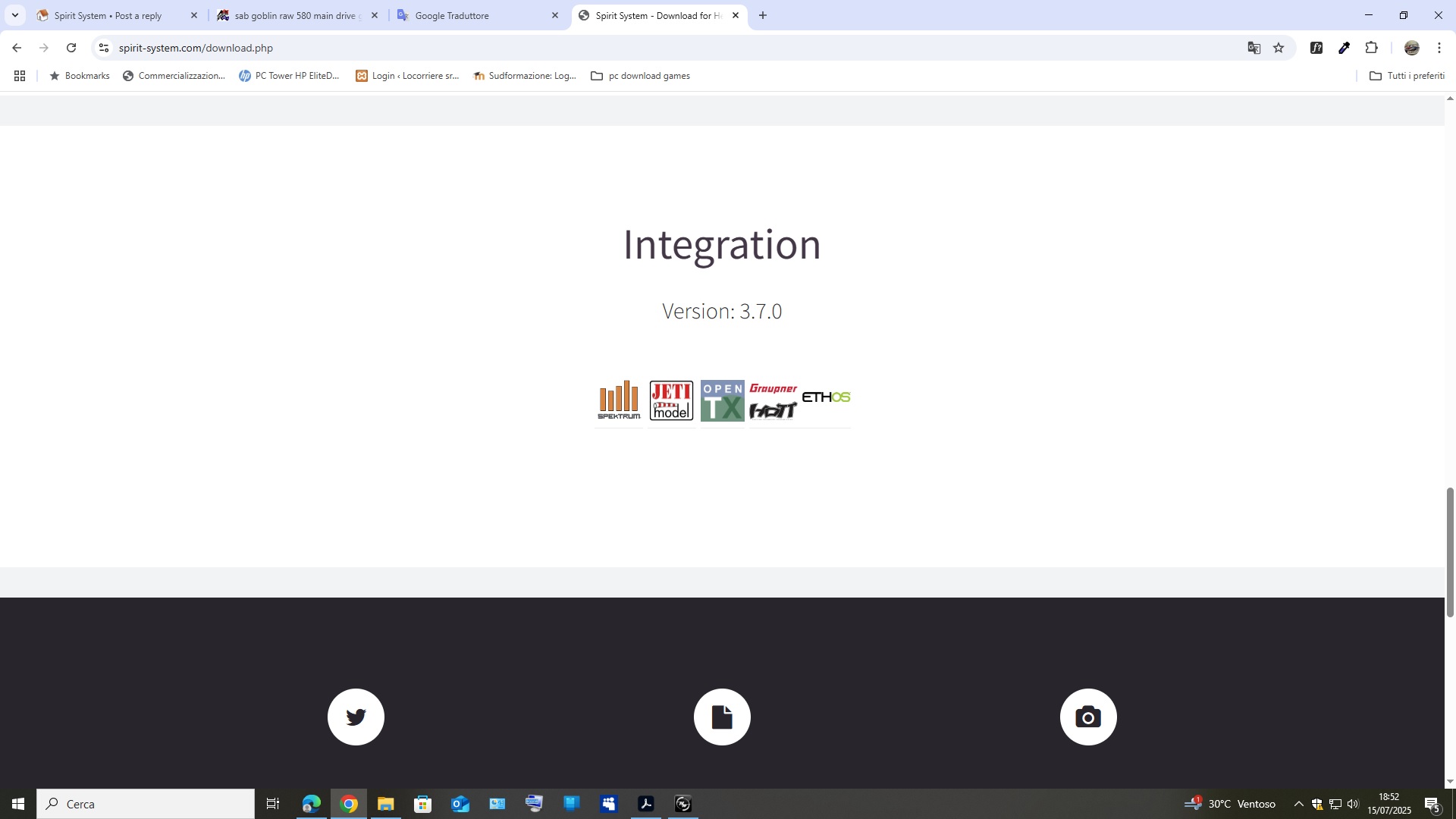
Task: Expand system tray hidden icons chevron
Action: pos(1298,804)
